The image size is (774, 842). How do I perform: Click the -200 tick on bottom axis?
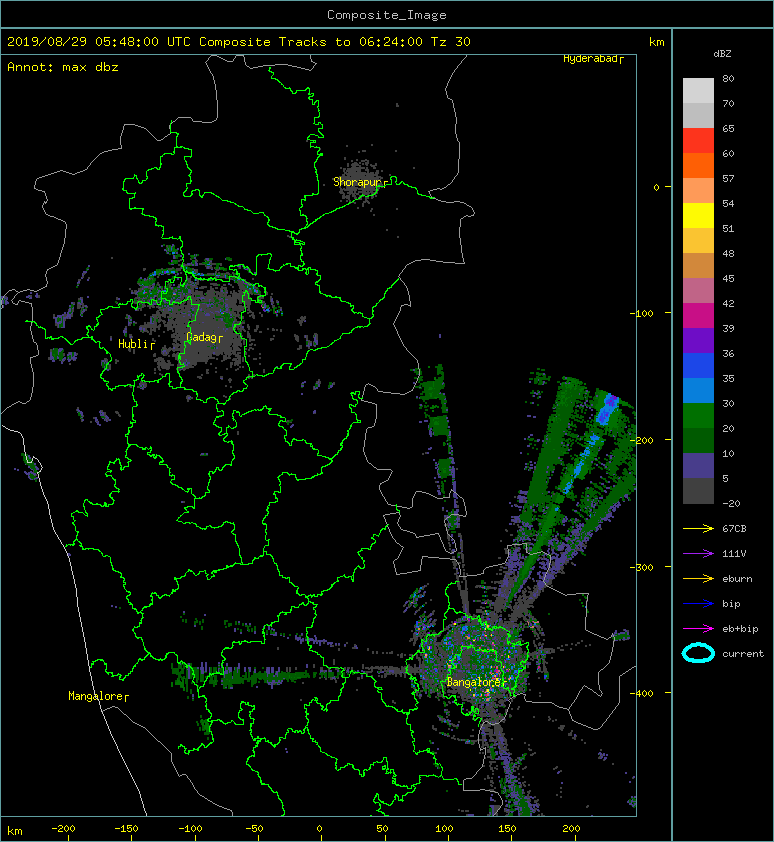[63, 829]
